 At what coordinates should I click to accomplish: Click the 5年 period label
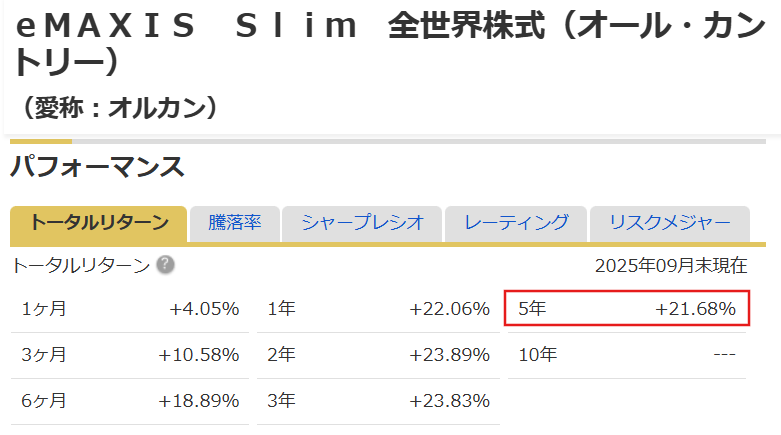tap(532, 309)
